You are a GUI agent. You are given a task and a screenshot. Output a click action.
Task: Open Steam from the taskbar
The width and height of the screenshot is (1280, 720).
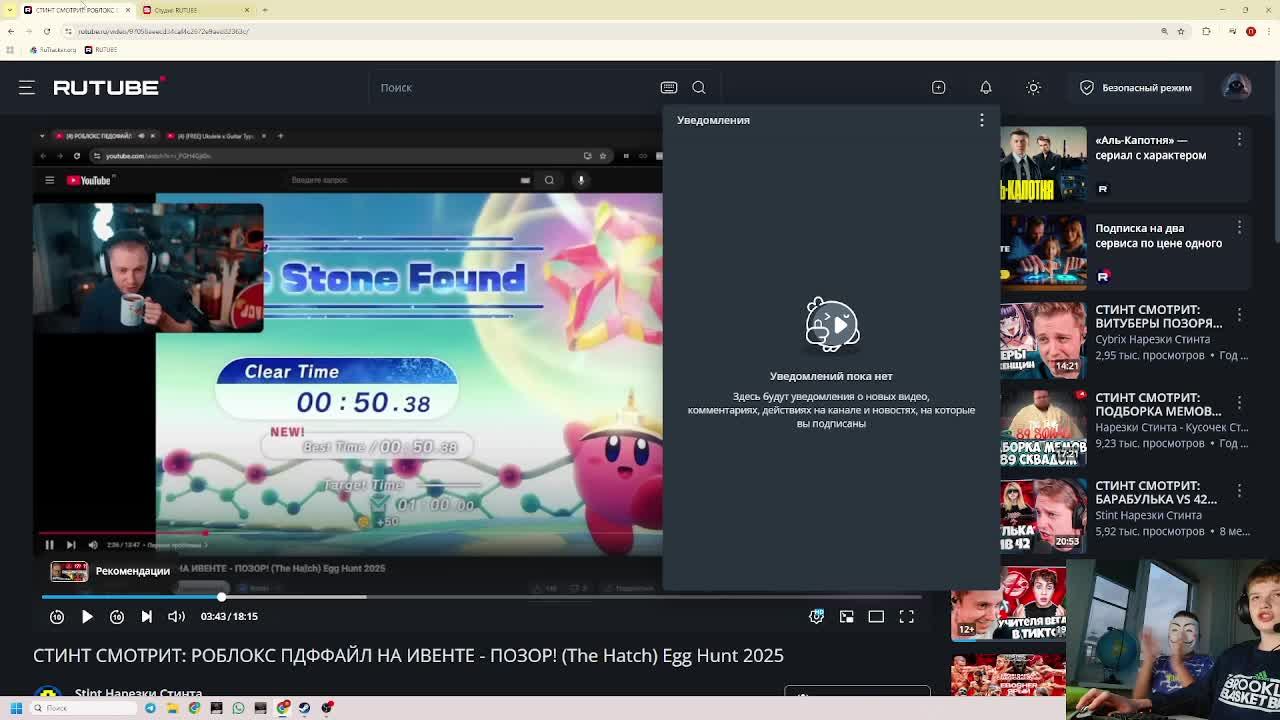coord(304,708)
